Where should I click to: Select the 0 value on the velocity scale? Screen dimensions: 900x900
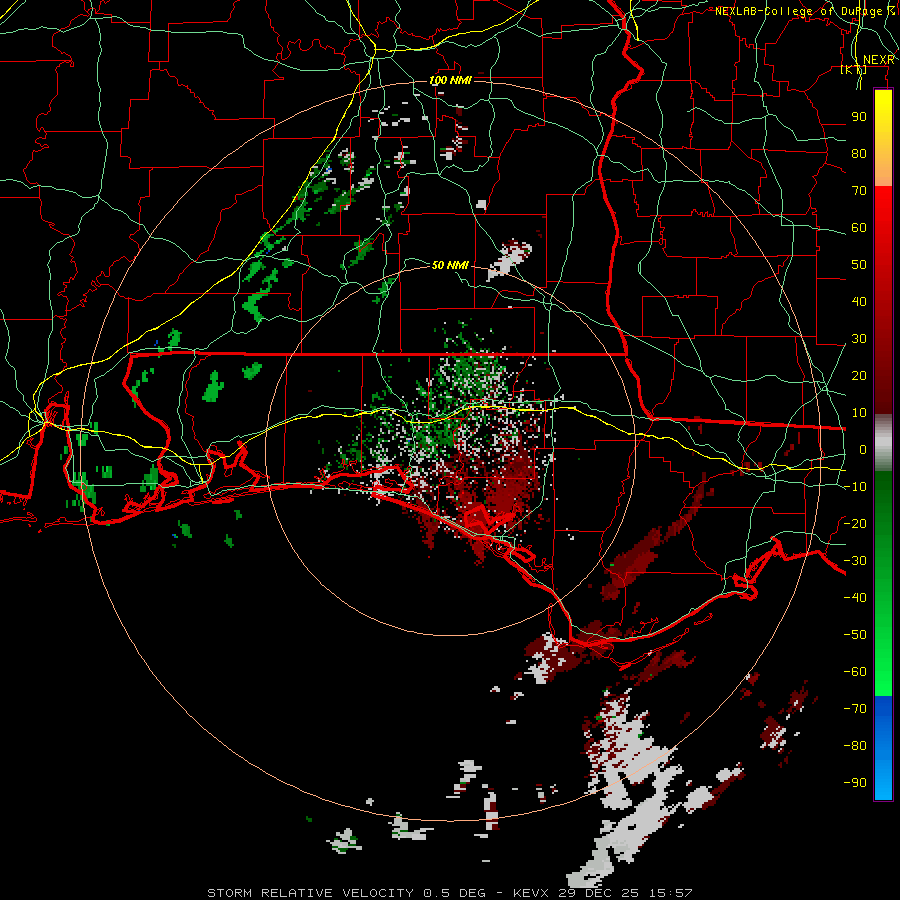coord(863,450)
